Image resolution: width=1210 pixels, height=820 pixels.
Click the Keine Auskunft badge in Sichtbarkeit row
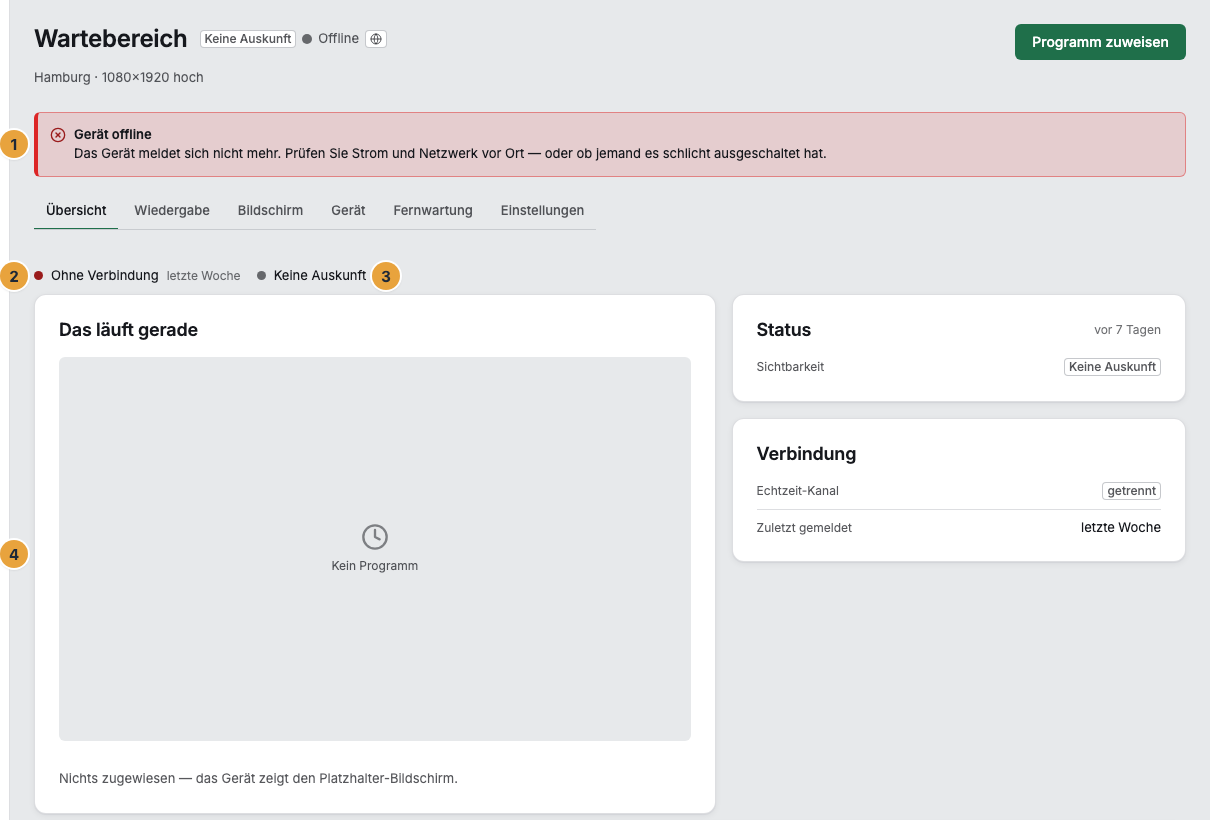[1112, 367]
